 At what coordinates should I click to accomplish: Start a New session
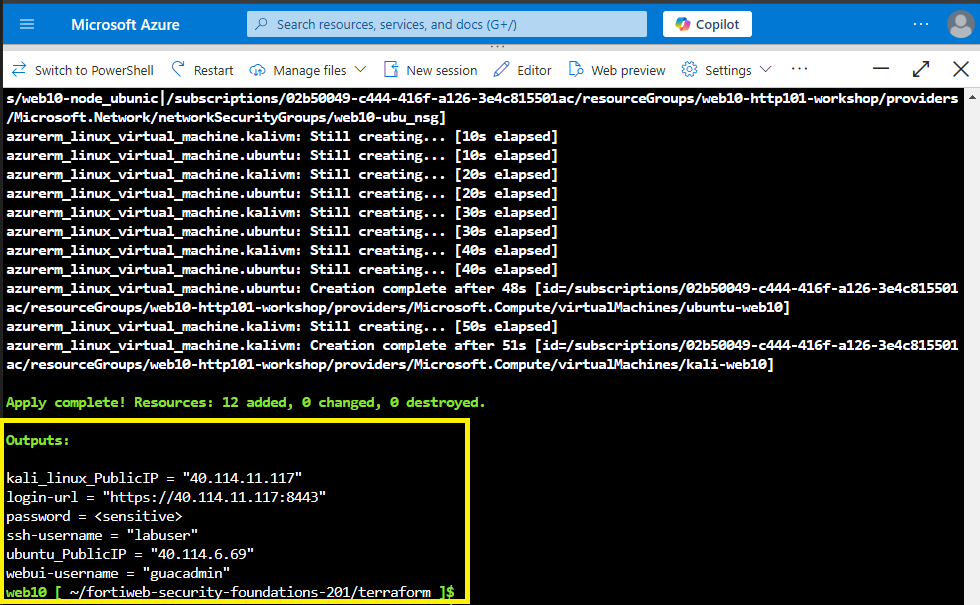[x=431, y=70]
